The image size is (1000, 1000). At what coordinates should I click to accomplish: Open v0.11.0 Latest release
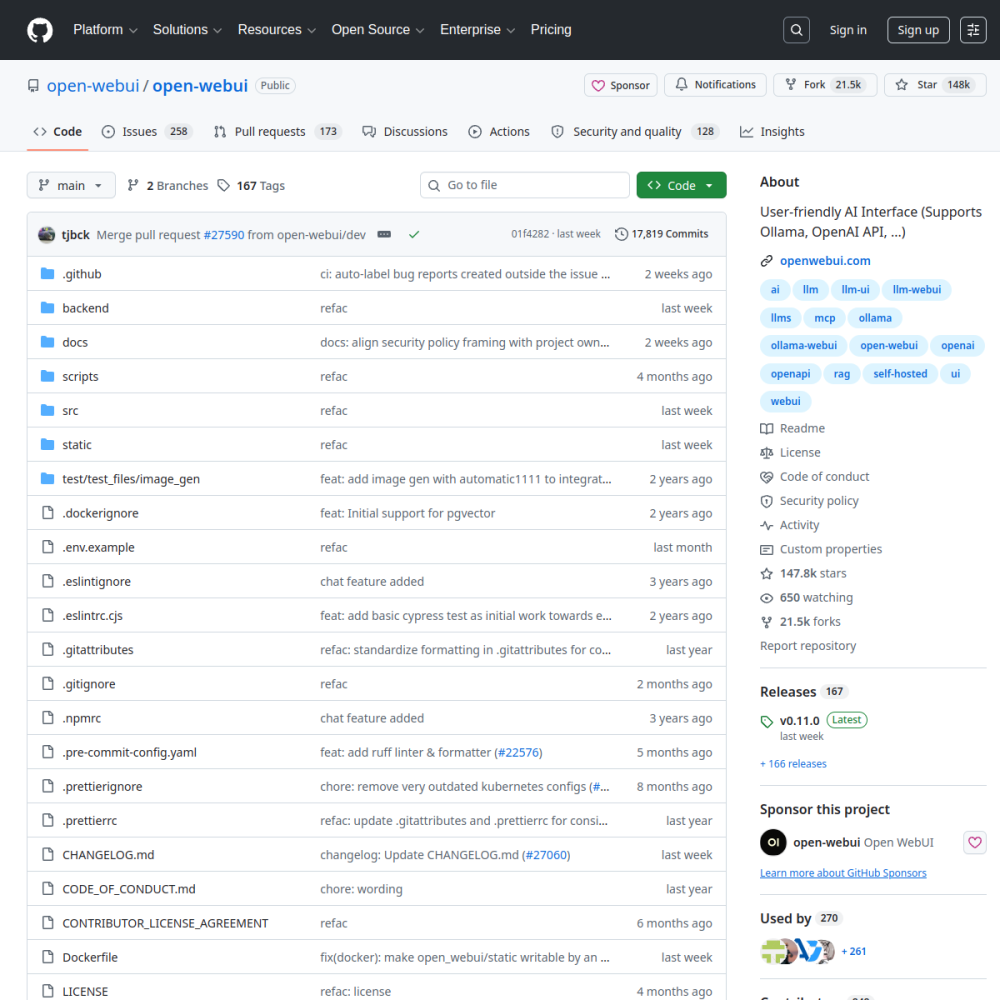point(814,721)
